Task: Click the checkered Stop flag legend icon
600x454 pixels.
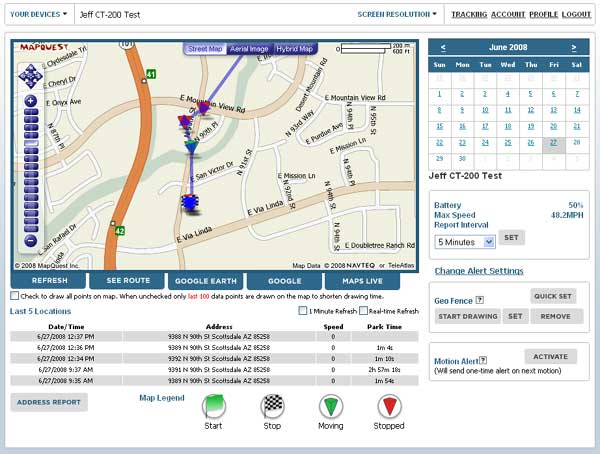Action: (272, 407)
